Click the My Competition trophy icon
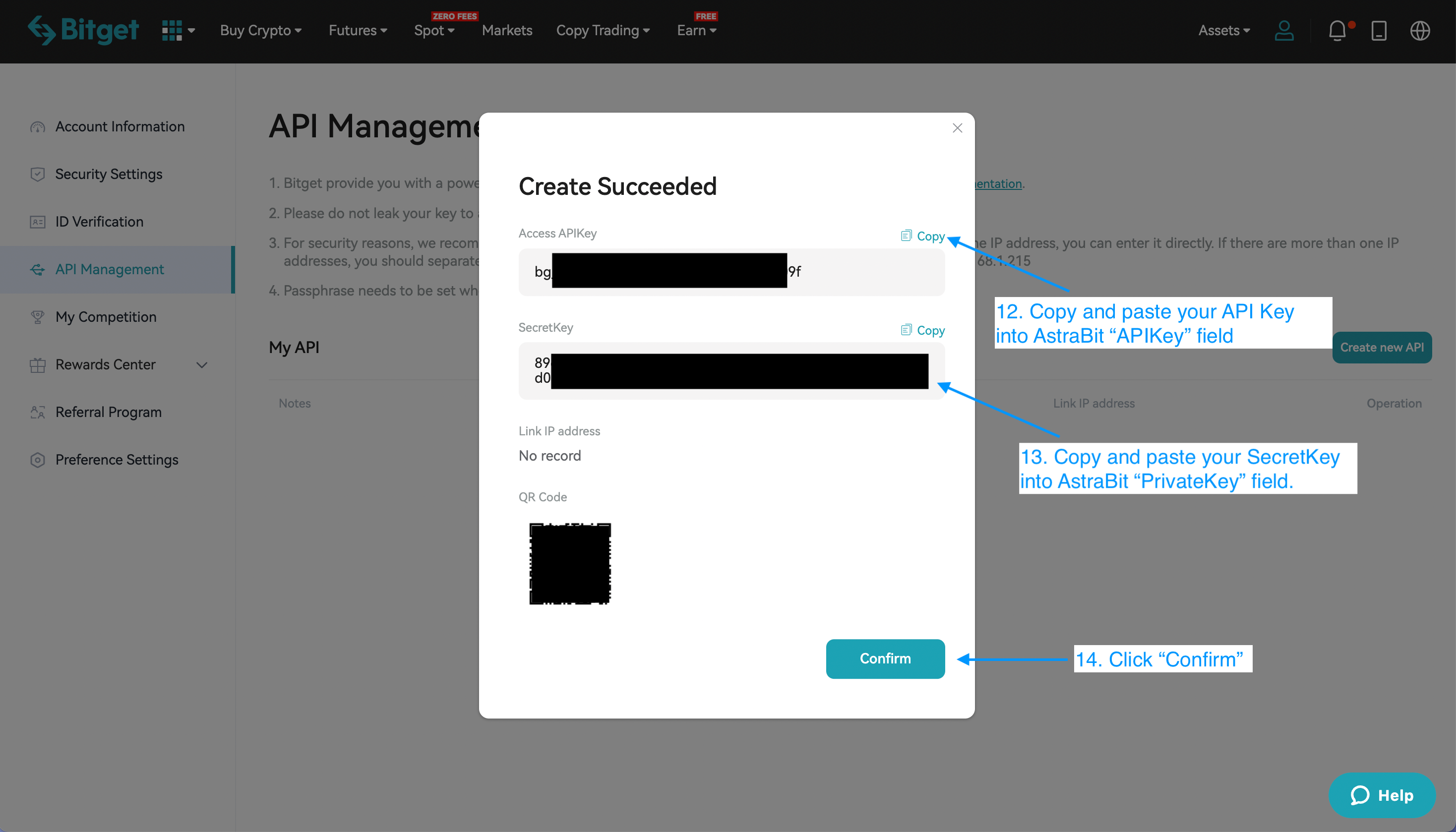 click(38, 316)
